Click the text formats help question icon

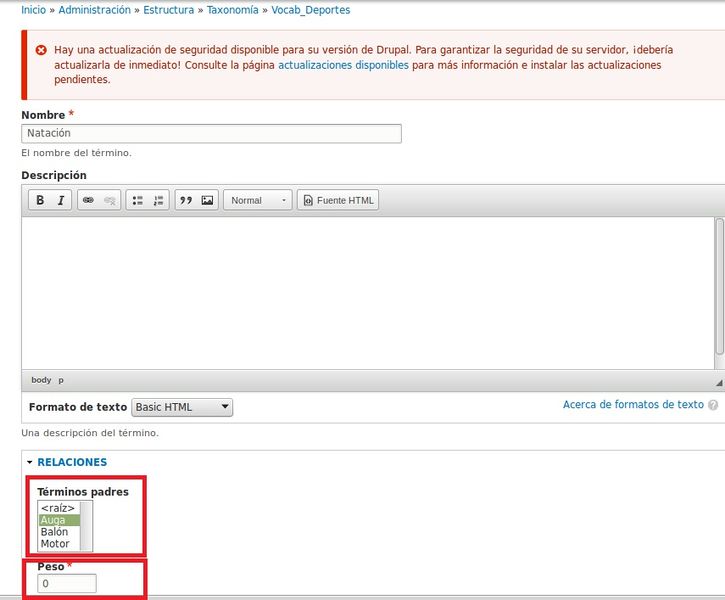pos(713,405)
